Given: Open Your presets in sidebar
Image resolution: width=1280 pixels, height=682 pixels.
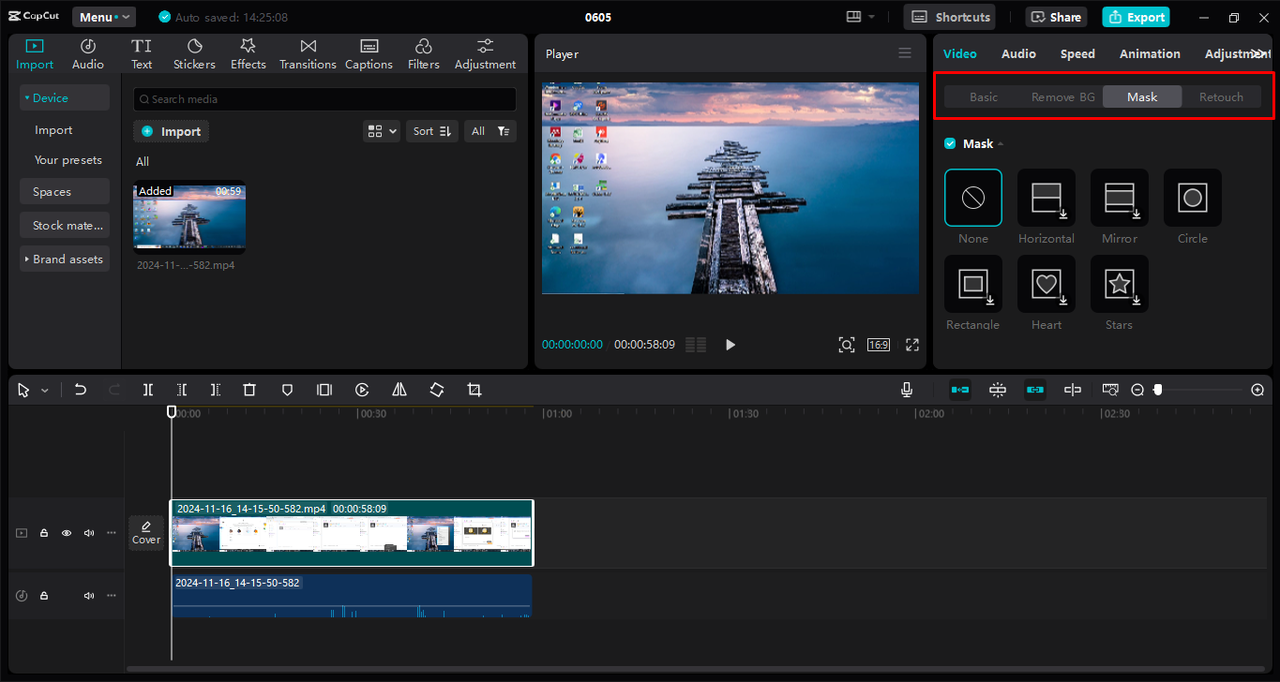Looking at the screenshot, I should [68, 160].
